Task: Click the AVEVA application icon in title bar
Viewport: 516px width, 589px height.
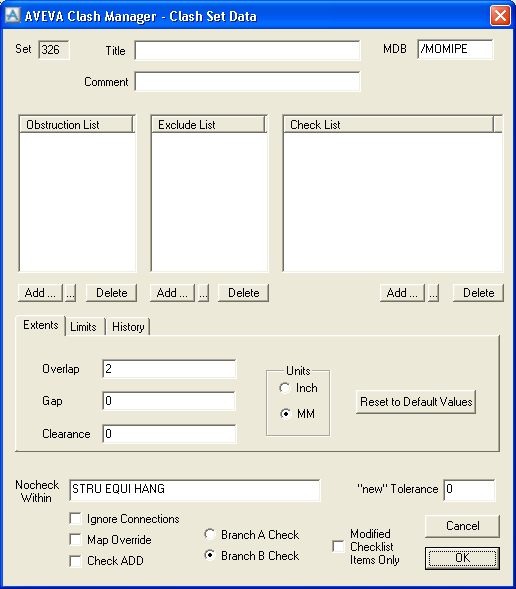Action: [x=13, y=15]
